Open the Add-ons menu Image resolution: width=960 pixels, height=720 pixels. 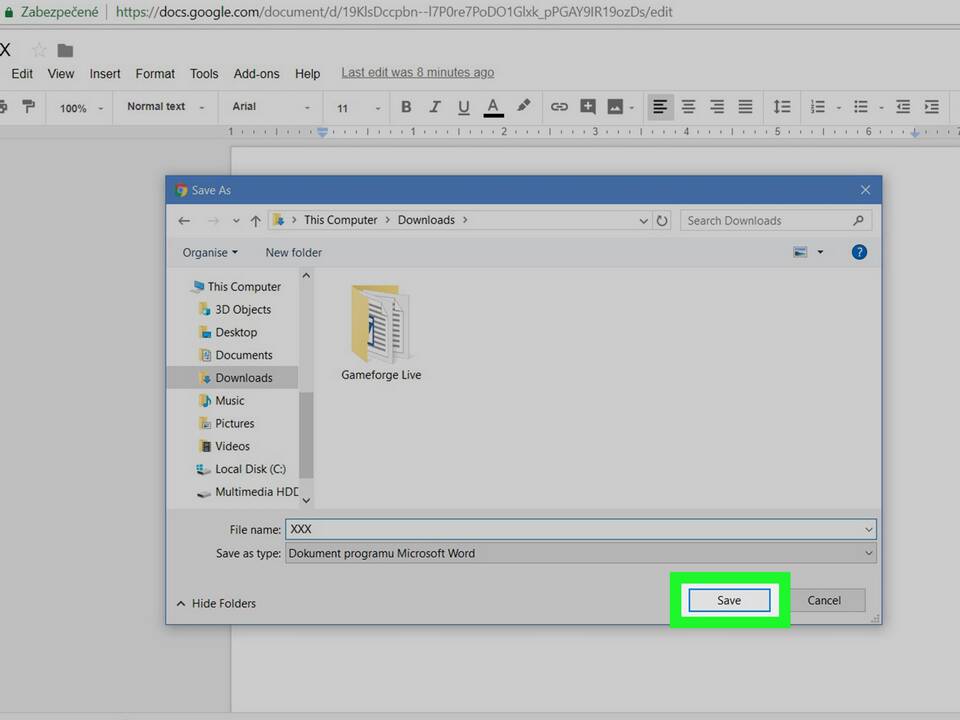click(x=257, y=74)
